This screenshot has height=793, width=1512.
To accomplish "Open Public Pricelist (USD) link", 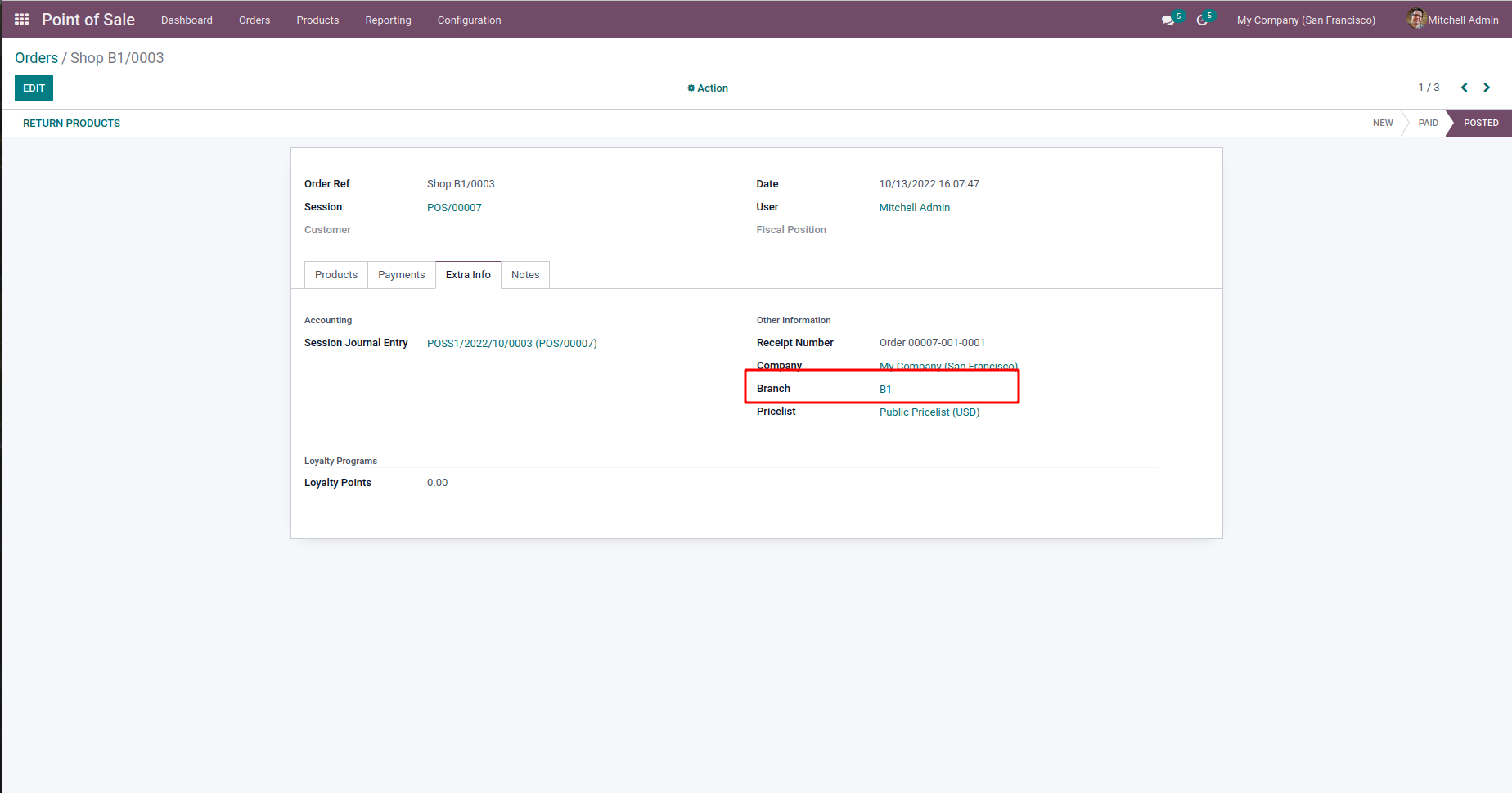I will [929, 412].
